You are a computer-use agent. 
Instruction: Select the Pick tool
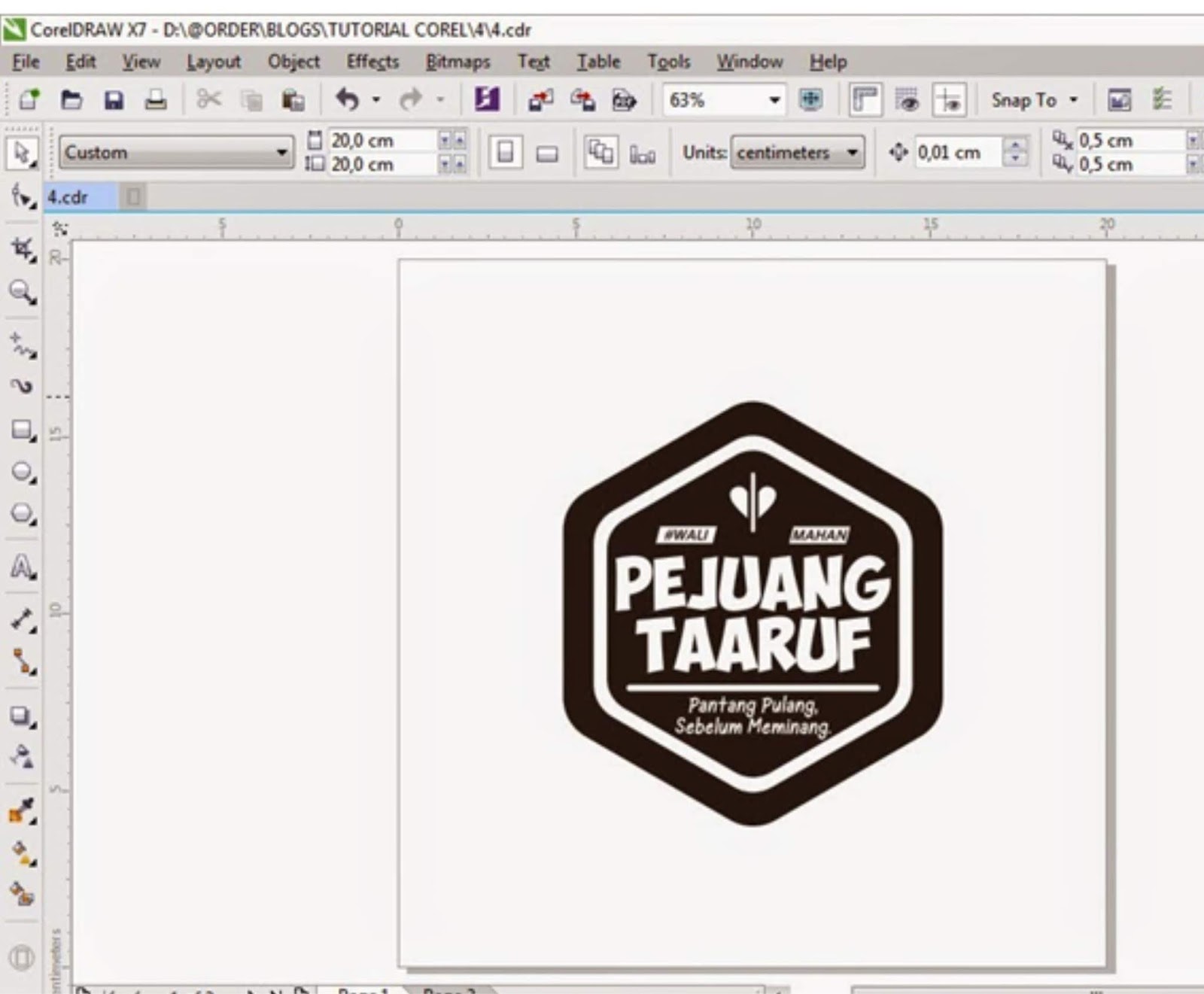pyautogui.click(x=23, y=153)
